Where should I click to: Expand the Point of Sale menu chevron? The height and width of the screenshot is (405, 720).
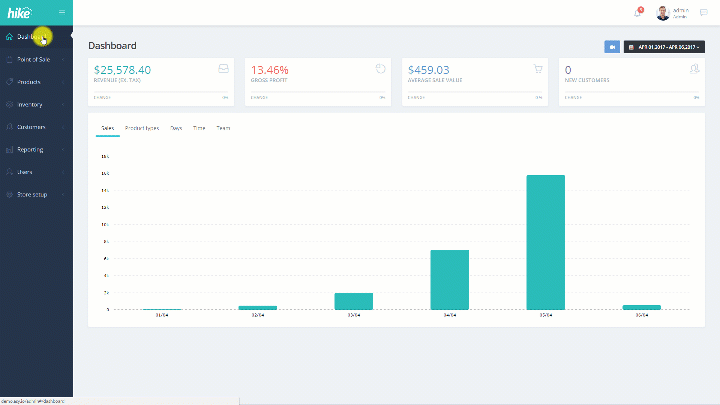pyautogui.click(x=63, y=59)
